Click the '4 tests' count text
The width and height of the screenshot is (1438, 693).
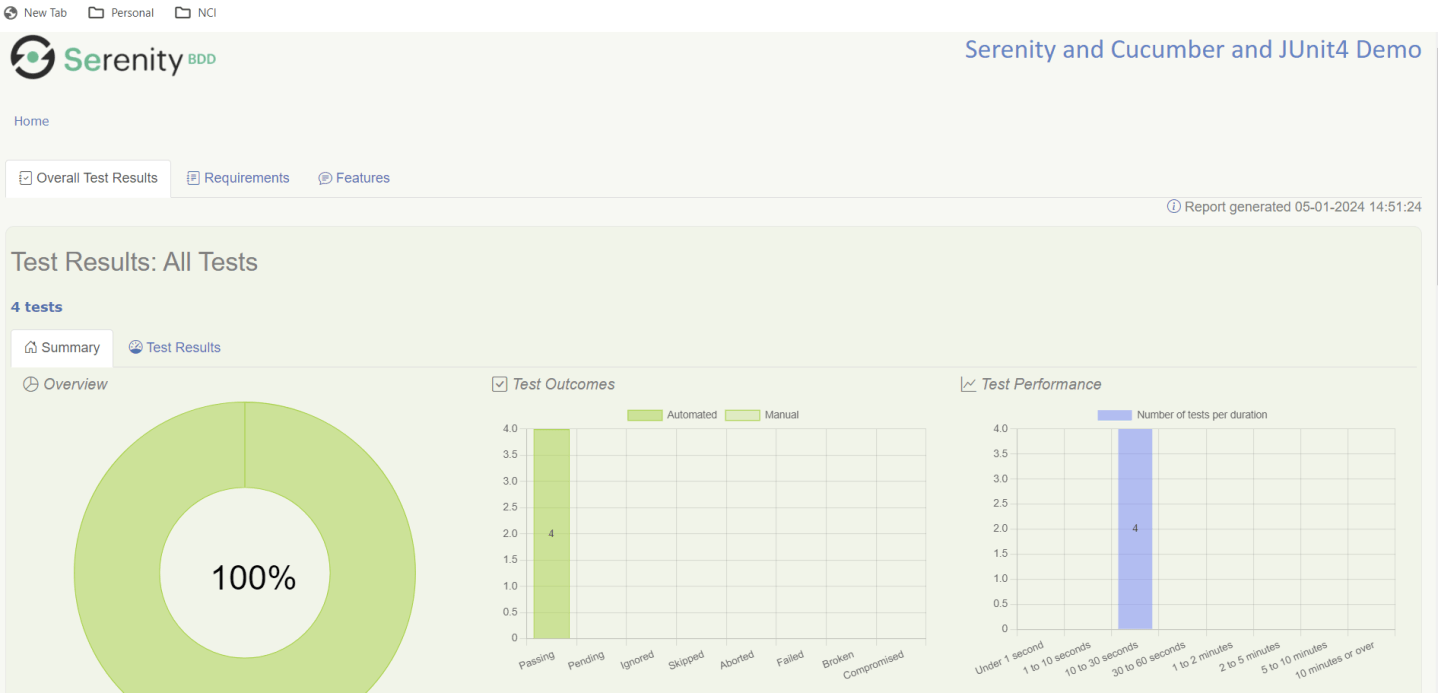click(x=37, y=307)
